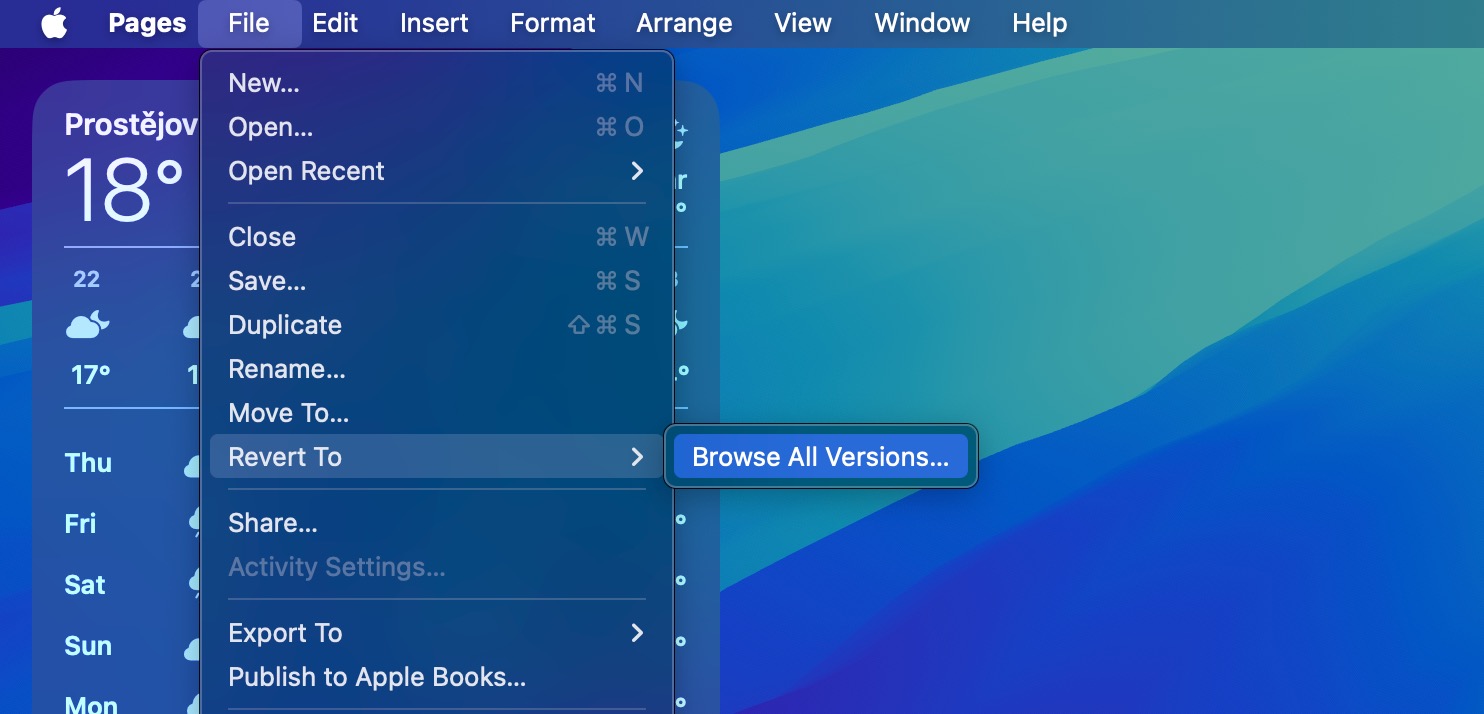Click Browse All Versions...
This screenshot has width=1484, height=714.
pyautogui.click(x=820, y=456)
